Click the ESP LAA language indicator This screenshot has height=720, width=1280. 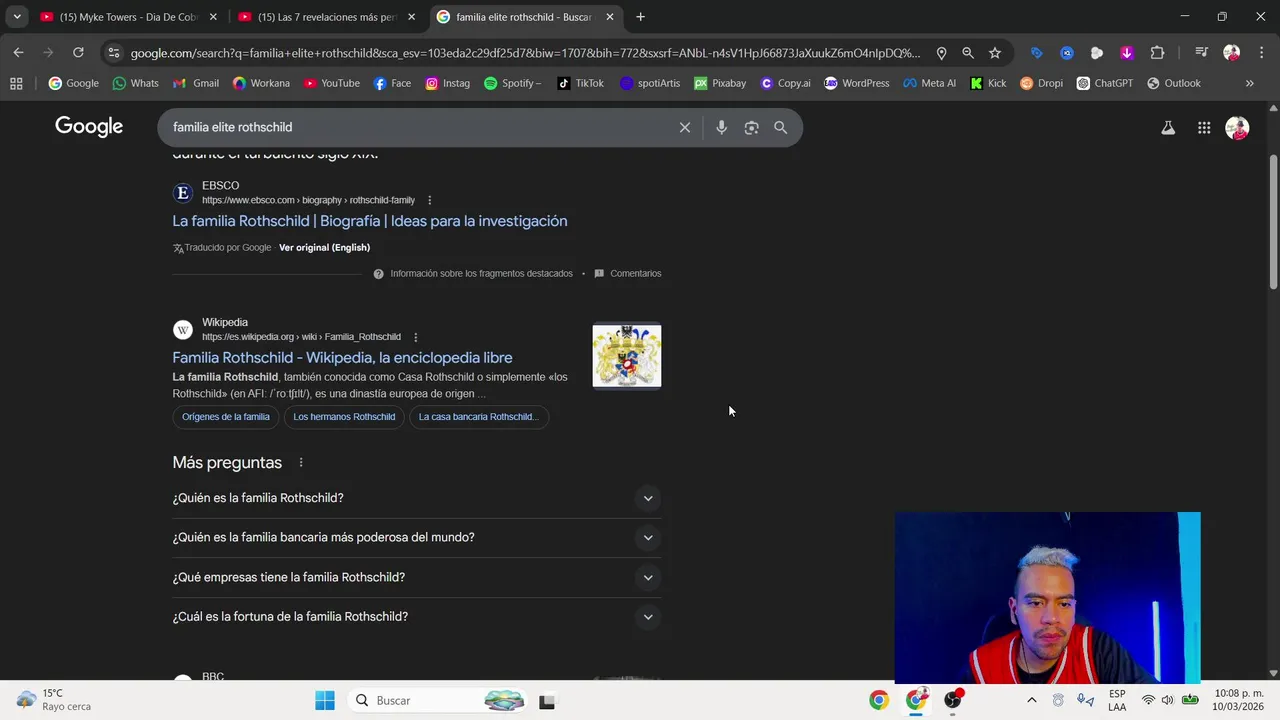[1117, 700]
